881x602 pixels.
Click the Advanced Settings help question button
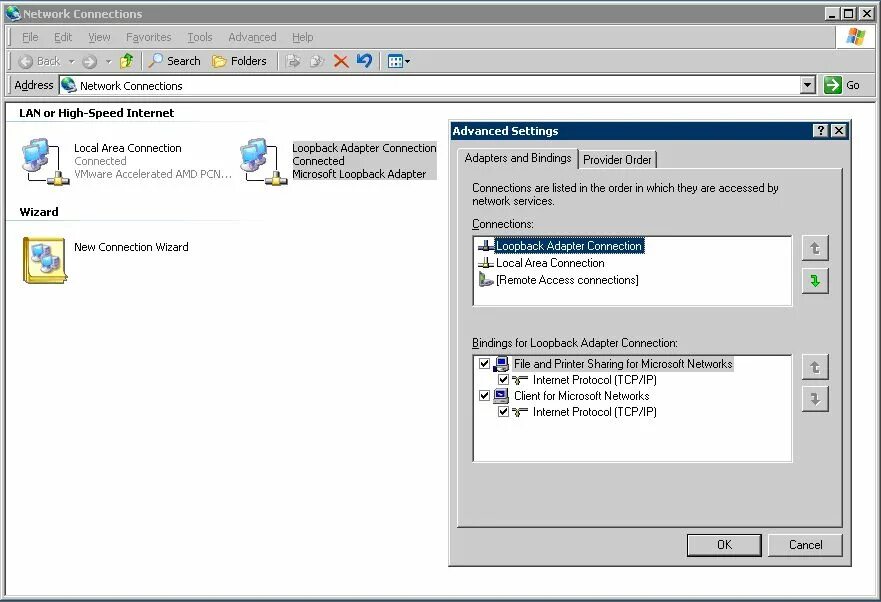point(821,130)
